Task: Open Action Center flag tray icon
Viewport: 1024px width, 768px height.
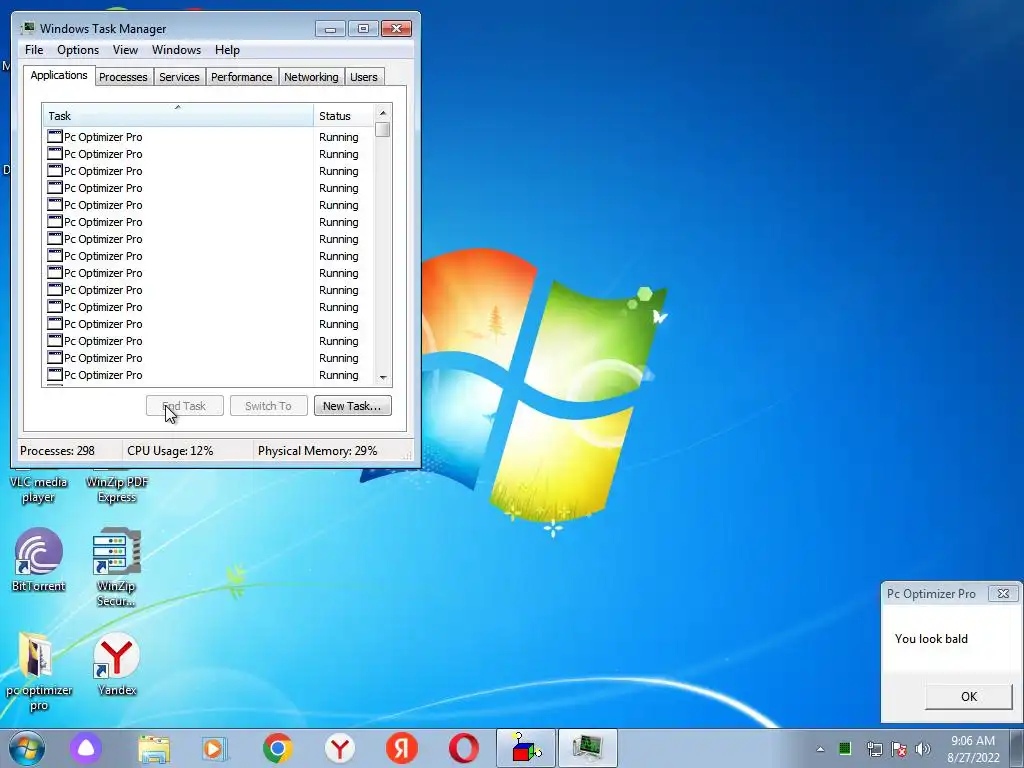Action: click(x=899, y=749)
